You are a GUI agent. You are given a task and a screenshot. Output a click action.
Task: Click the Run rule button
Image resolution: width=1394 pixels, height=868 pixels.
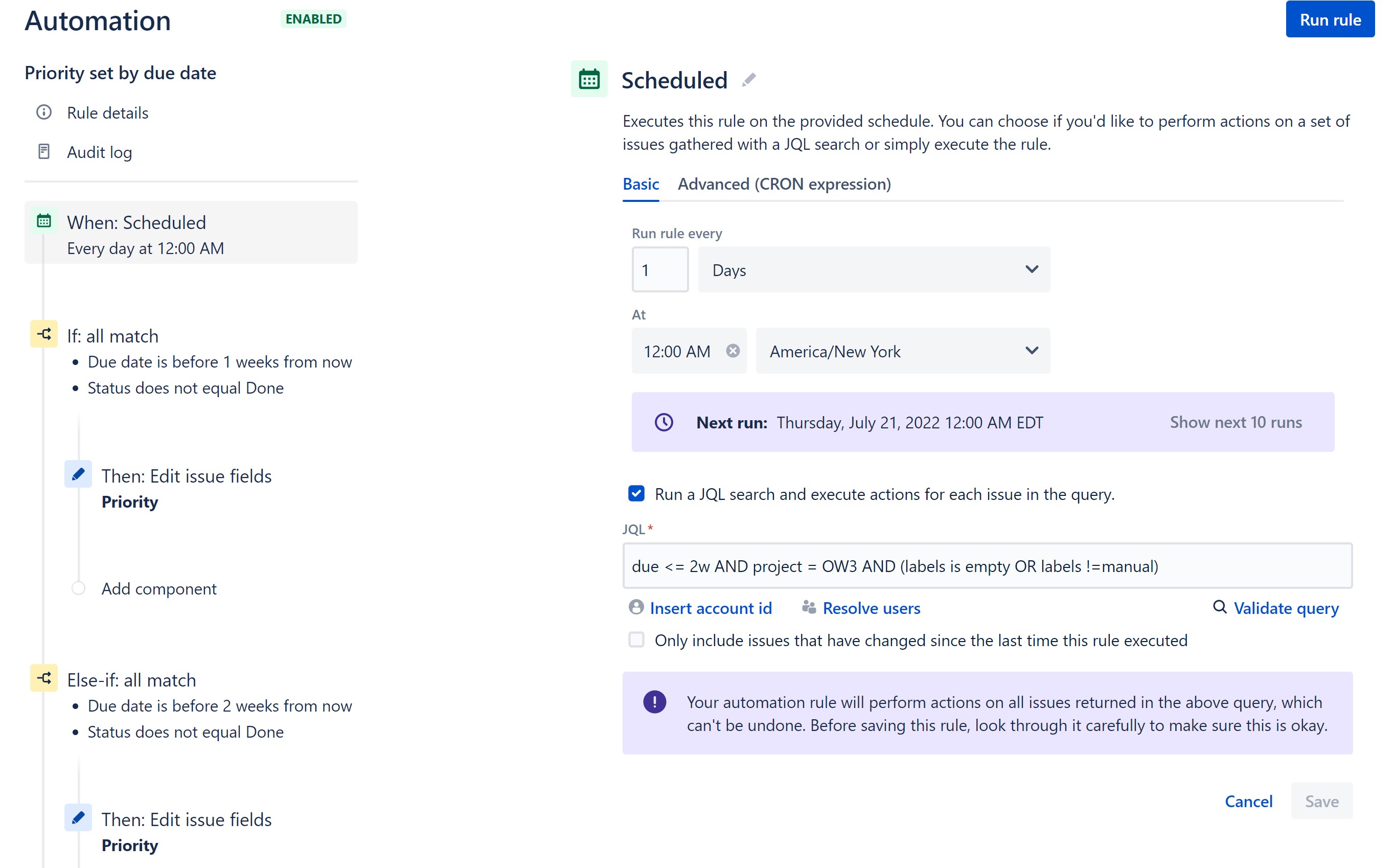tap(1330, 19)
